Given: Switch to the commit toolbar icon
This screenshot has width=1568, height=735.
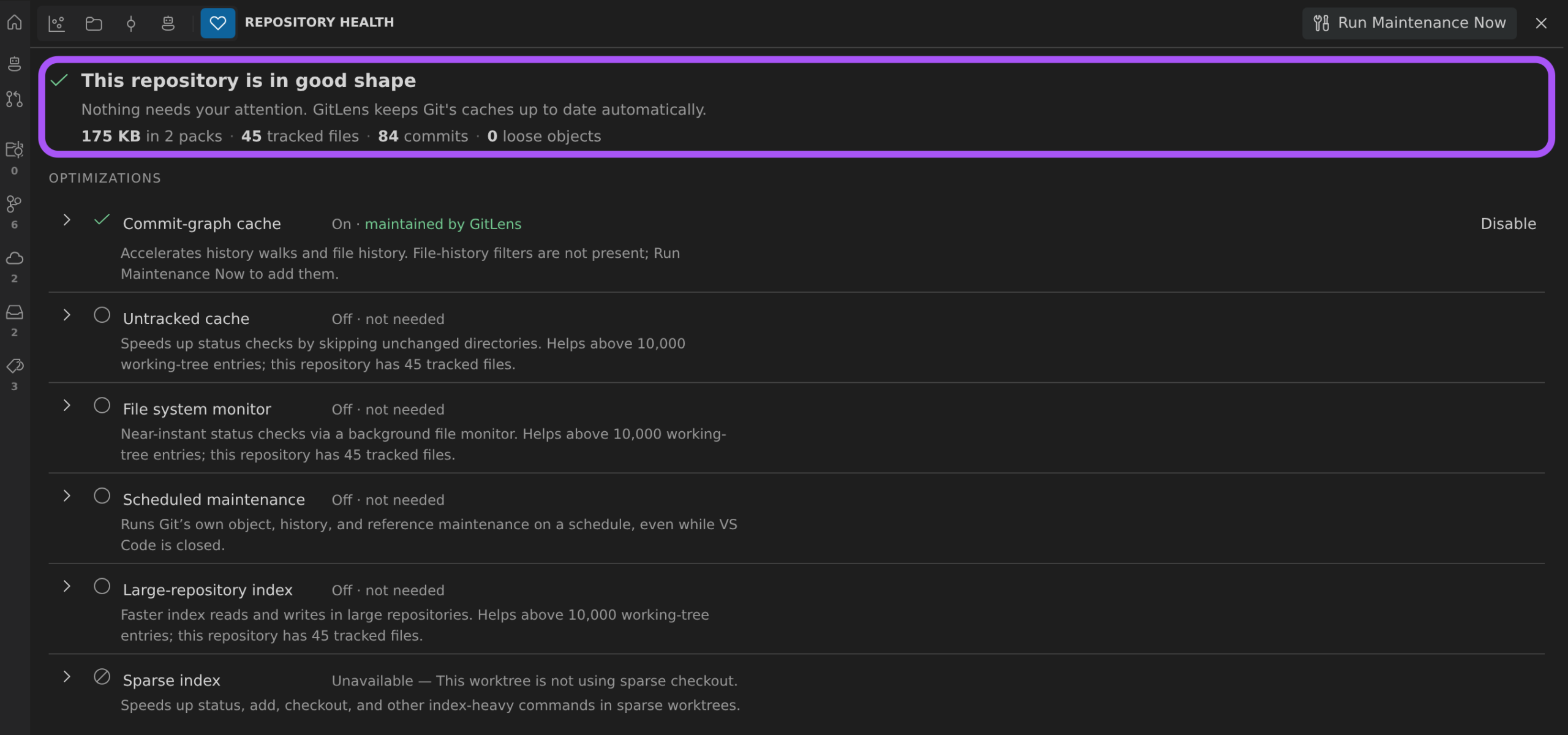Looking at the screenshot, I should point(130,23).
